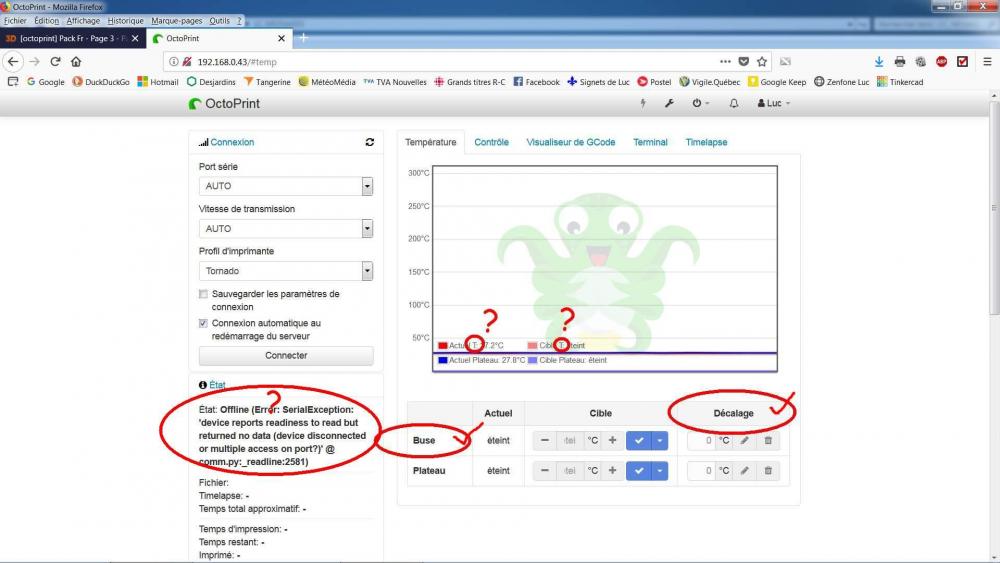The width and height of the screenshot is (1000, 563).
Task: Open a new Firefox tab
Action: (x=304, y=38)
